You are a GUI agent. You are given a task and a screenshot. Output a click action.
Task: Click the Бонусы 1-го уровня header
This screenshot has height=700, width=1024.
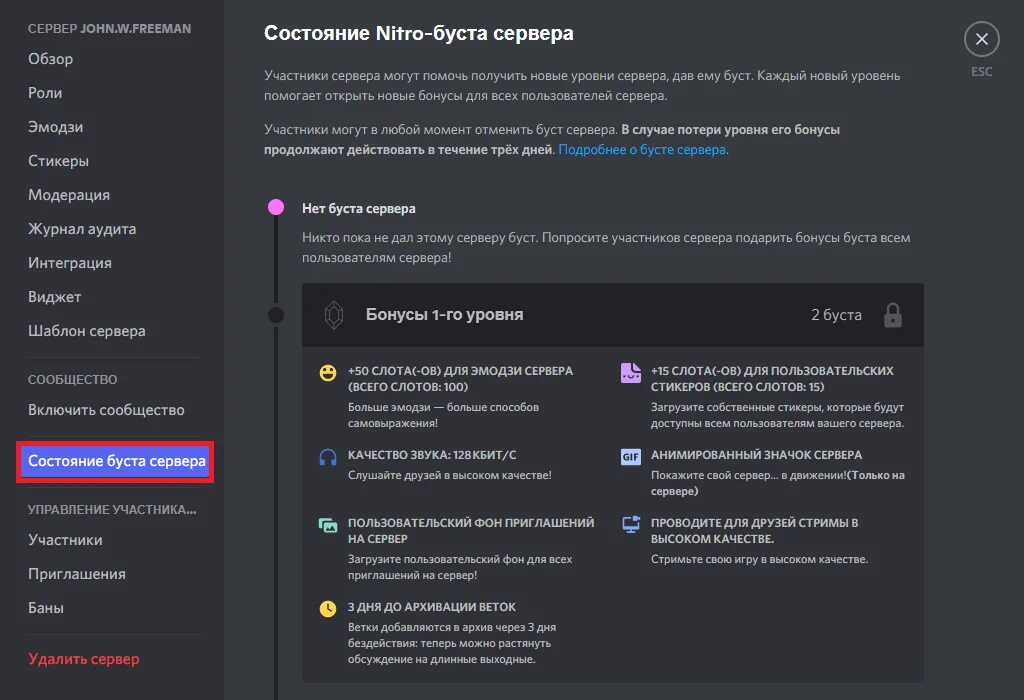(x=444, y=315)
